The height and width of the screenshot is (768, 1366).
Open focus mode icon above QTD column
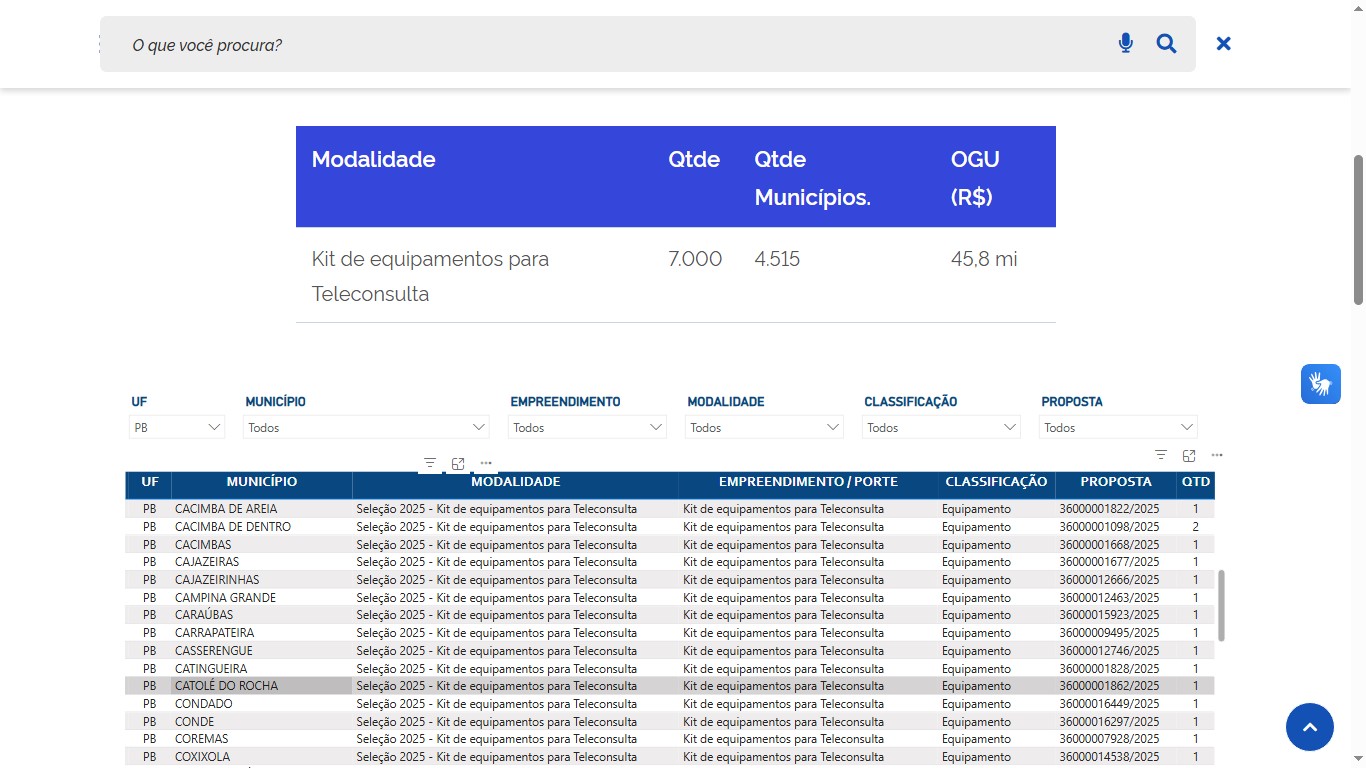pos(1189,455)
